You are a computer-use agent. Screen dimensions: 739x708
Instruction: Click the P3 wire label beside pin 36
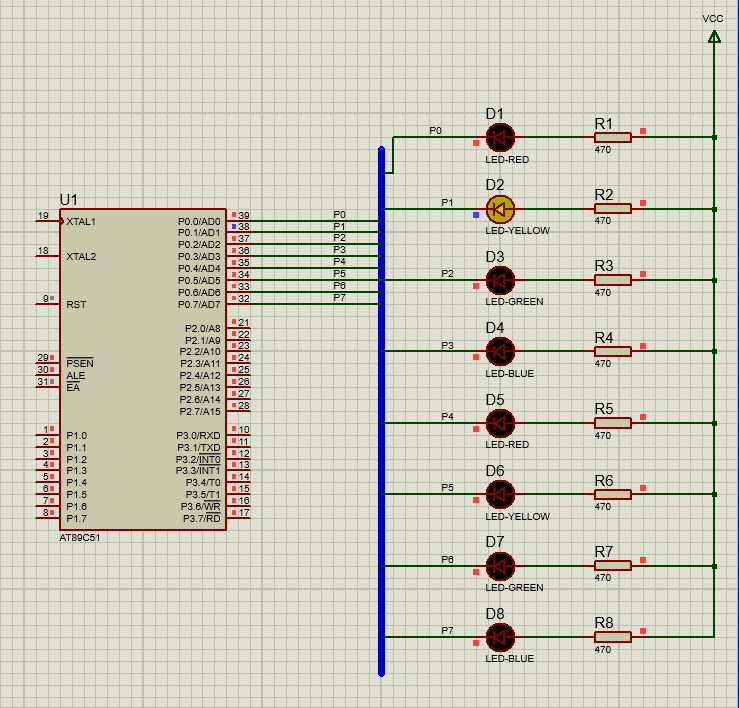tap(339, 250)
